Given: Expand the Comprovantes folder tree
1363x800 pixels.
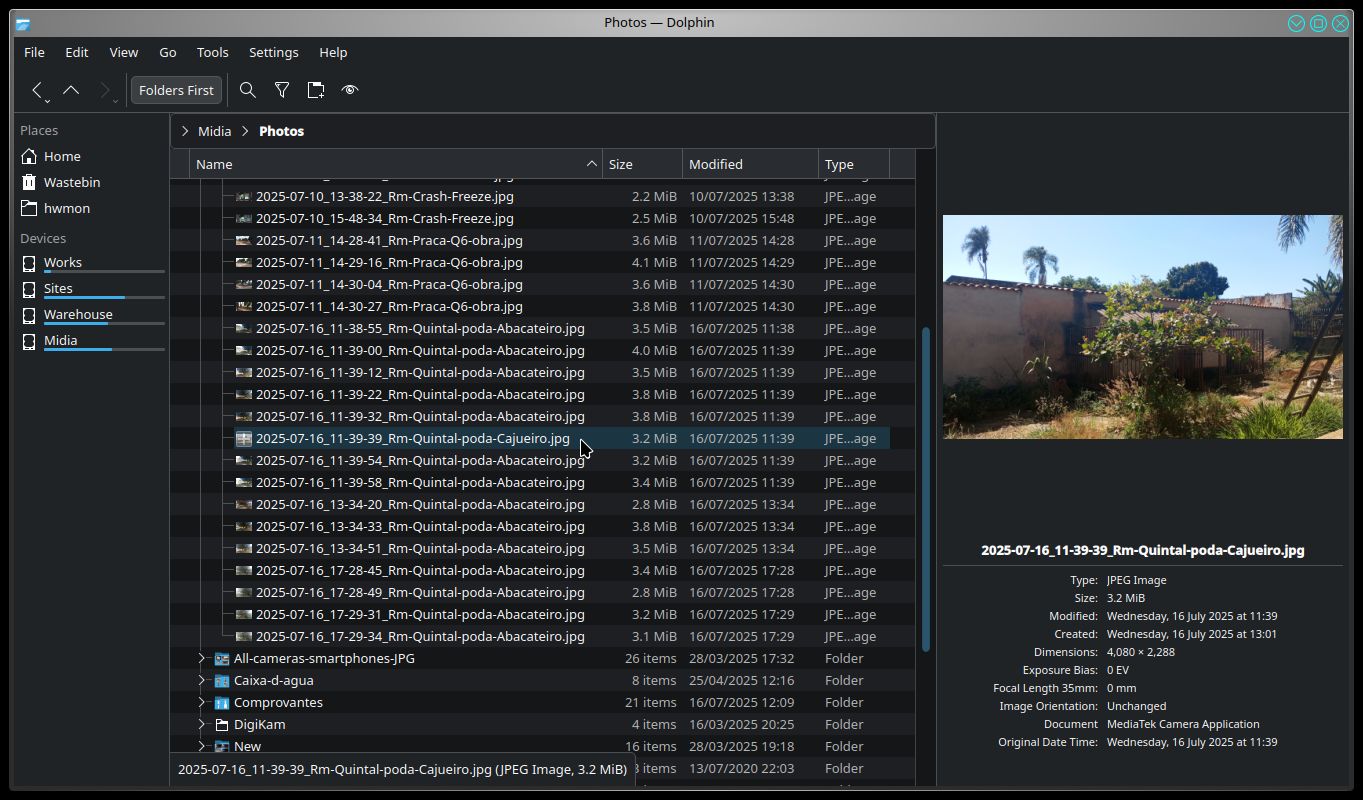Looking at the screenshot, I should click(201, 702).
